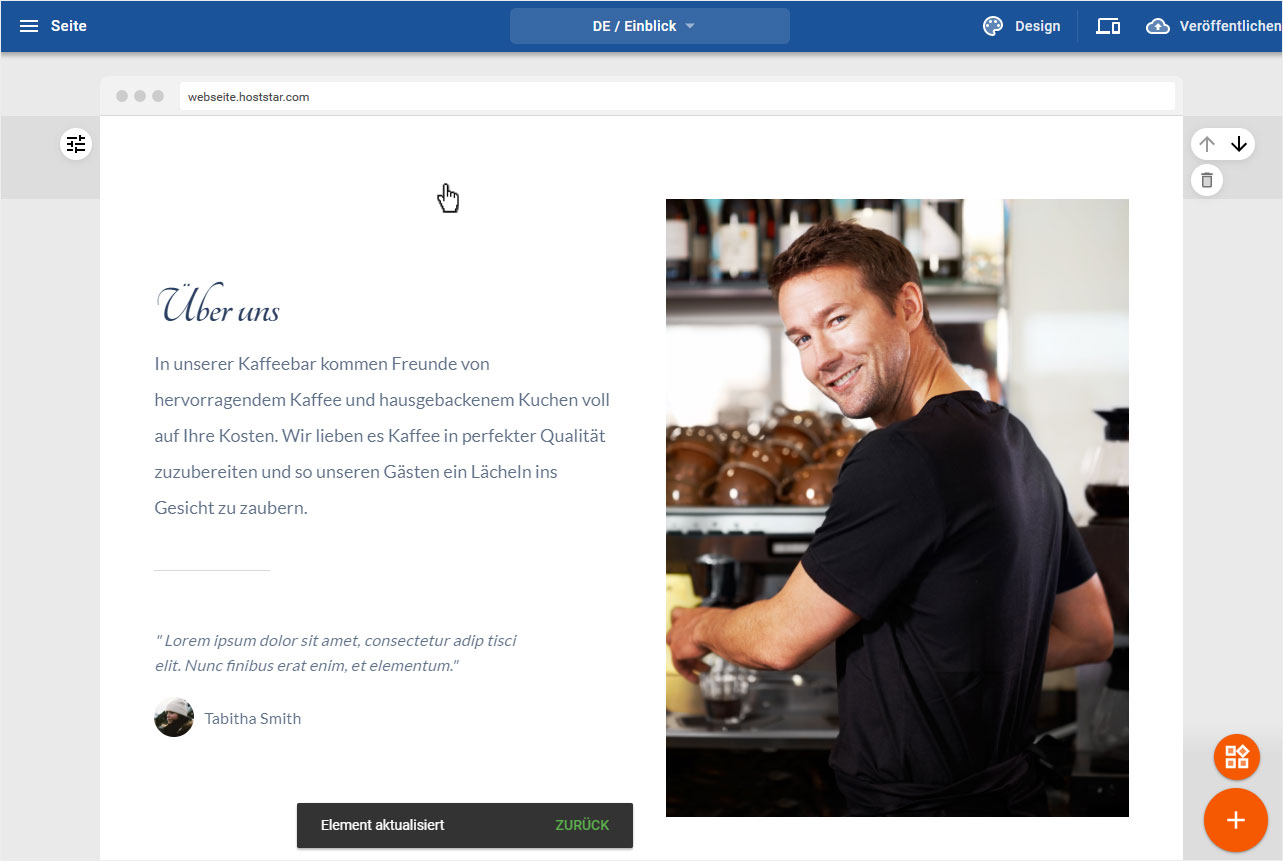This screenshot has width=1283, height=861.
Task: Select the Über uns heading
Action: (218, 305)
